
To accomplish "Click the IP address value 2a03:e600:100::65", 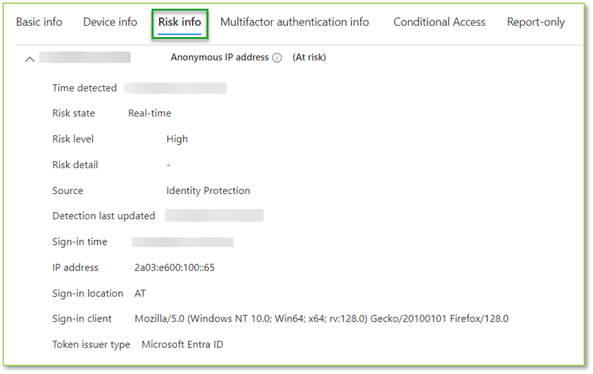I will tap(174, 268).
